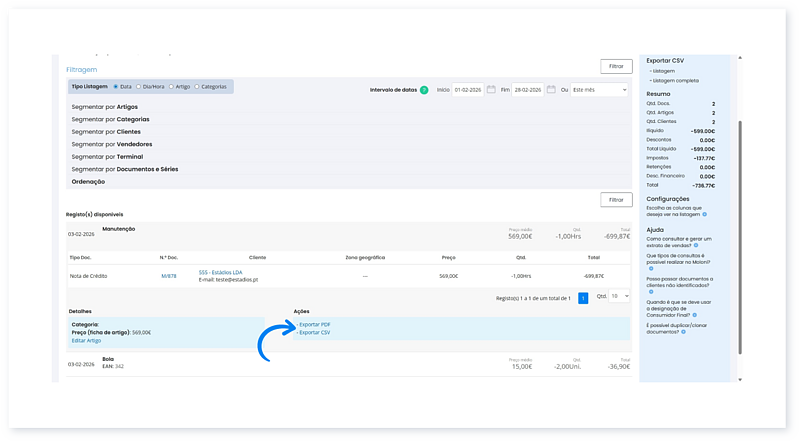Open document number M/878 link

pos(168,275)
